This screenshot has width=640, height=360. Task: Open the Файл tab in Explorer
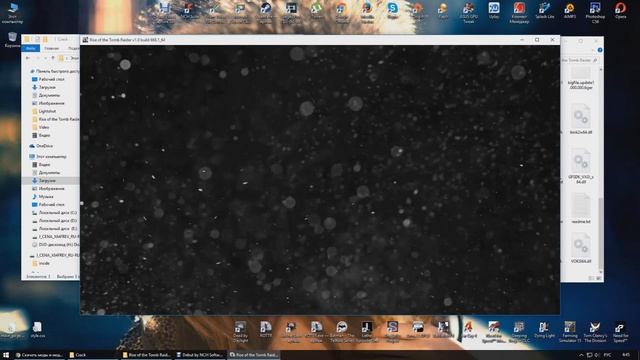31,48
